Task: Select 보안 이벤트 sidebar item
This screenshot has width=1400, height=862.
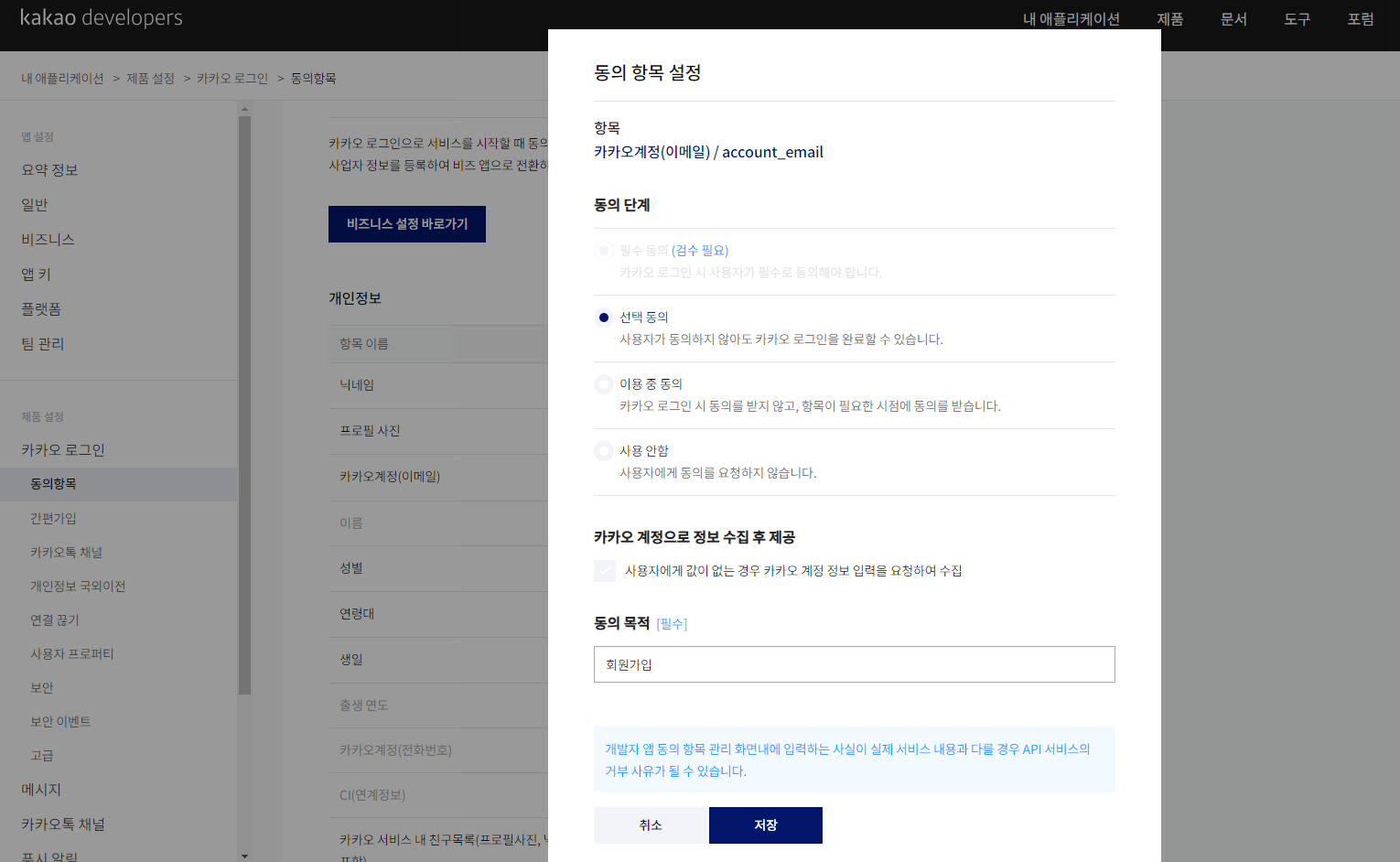Action: (x=60, y=722)
